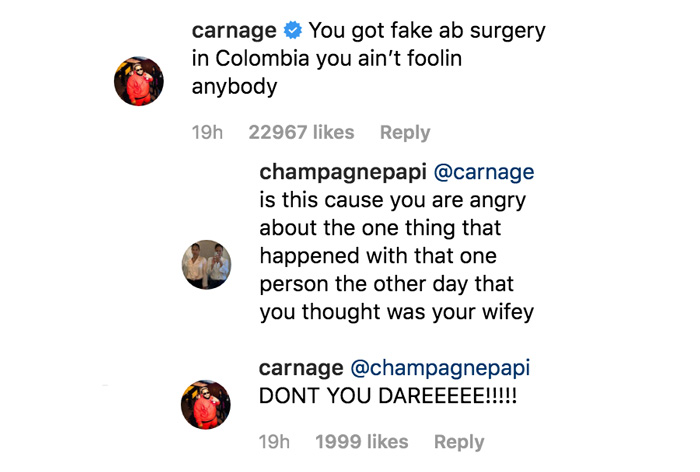Viewport: 700px width, 472px height.
Task: Open carnage's profile picture on the top comment
Action: (139, 81)
